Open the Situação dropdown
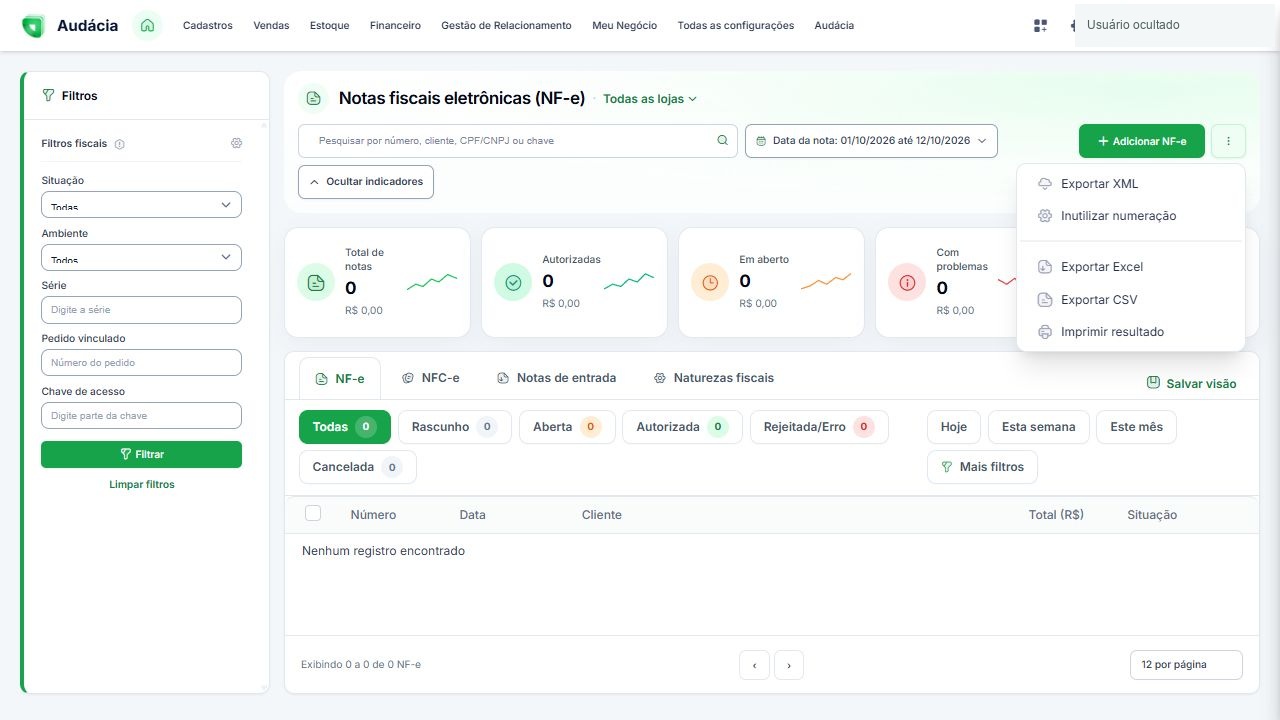The height and width of the screenshot is (720, 1280). point(141,204)
